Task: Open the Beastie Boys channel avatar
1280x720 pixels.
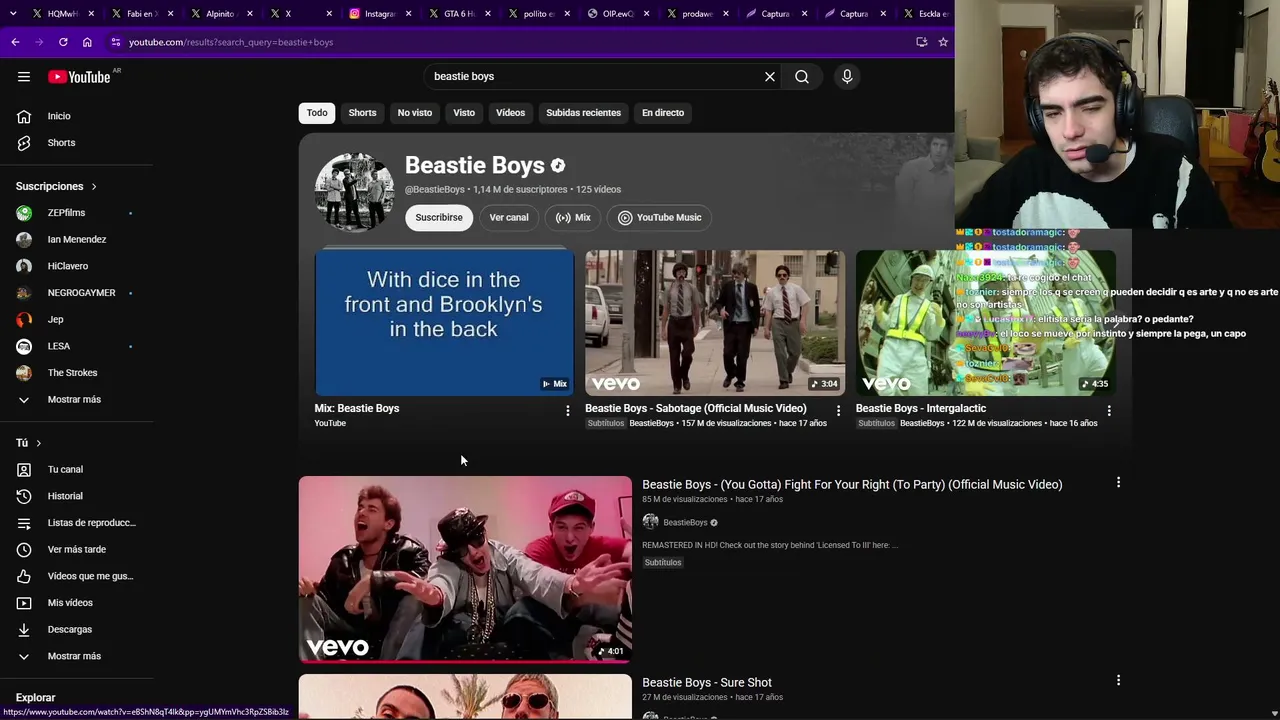Action: point(354,192)
